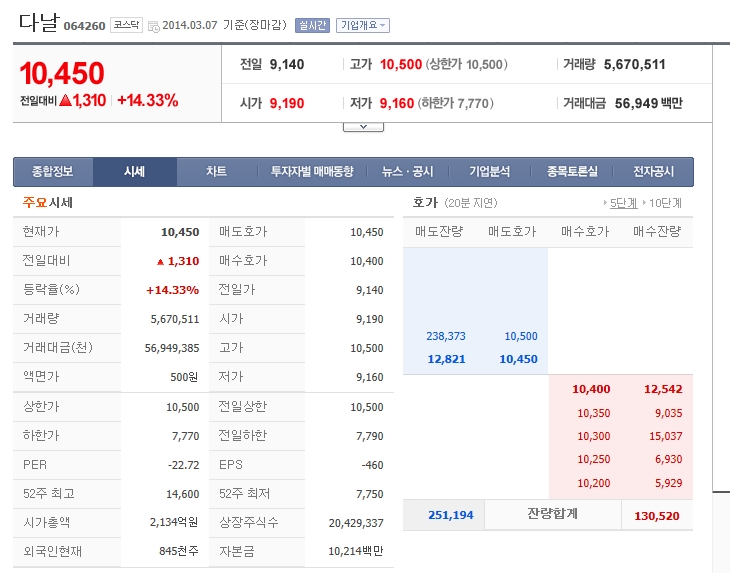Click bid quantity 6,930 in order book
Viewport: 730px width, 573px height.
669,459
